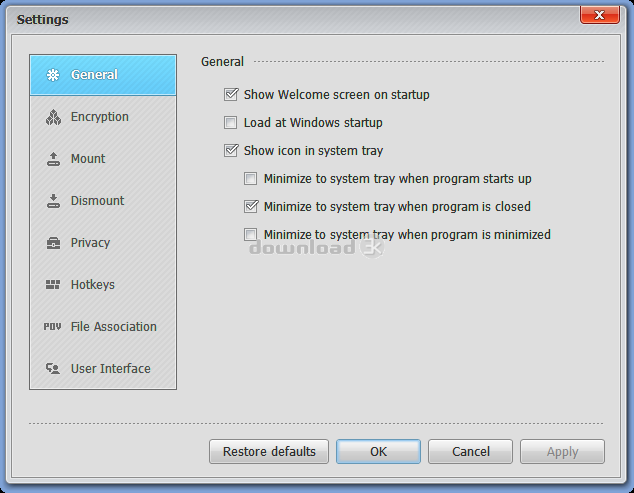
Task: Click the Privacy briefcase icon
Action: click(x=53, y=243)
